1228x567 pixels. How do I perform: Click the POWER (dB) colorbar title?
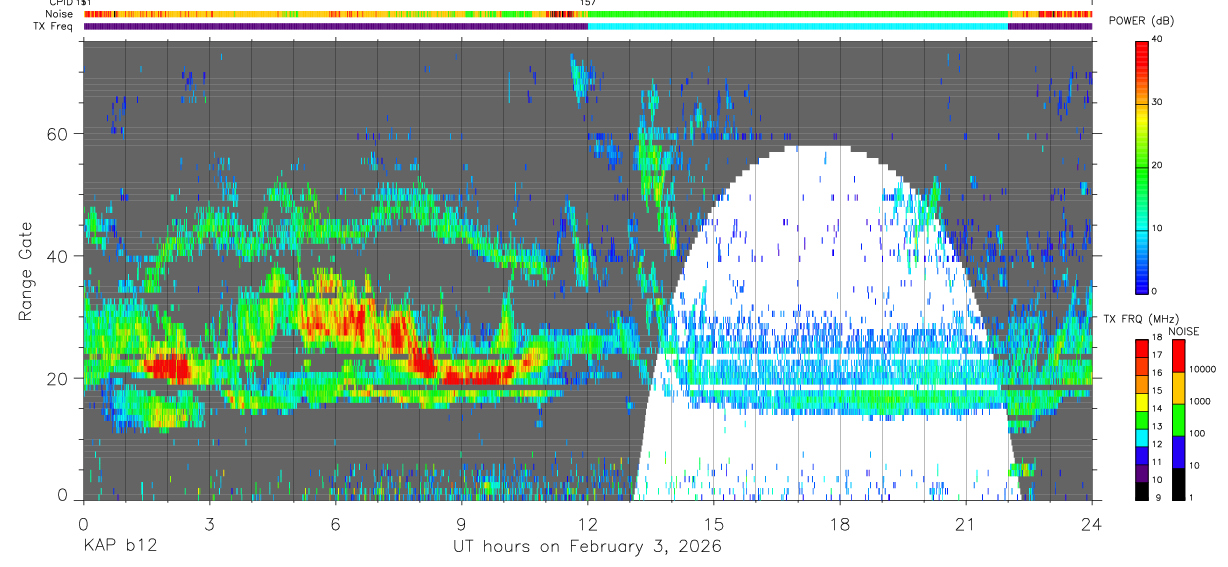[1141, 21]
